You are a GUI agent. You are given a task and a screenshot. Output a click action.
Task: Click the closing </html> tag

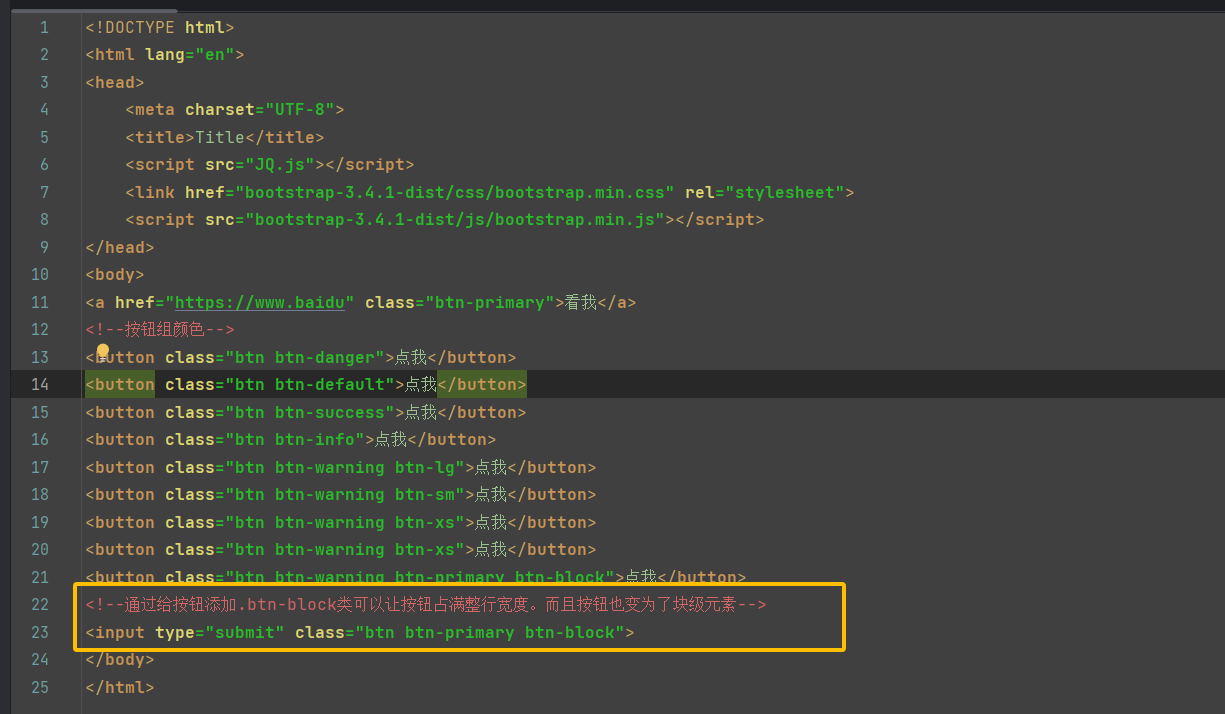(120, 687)
